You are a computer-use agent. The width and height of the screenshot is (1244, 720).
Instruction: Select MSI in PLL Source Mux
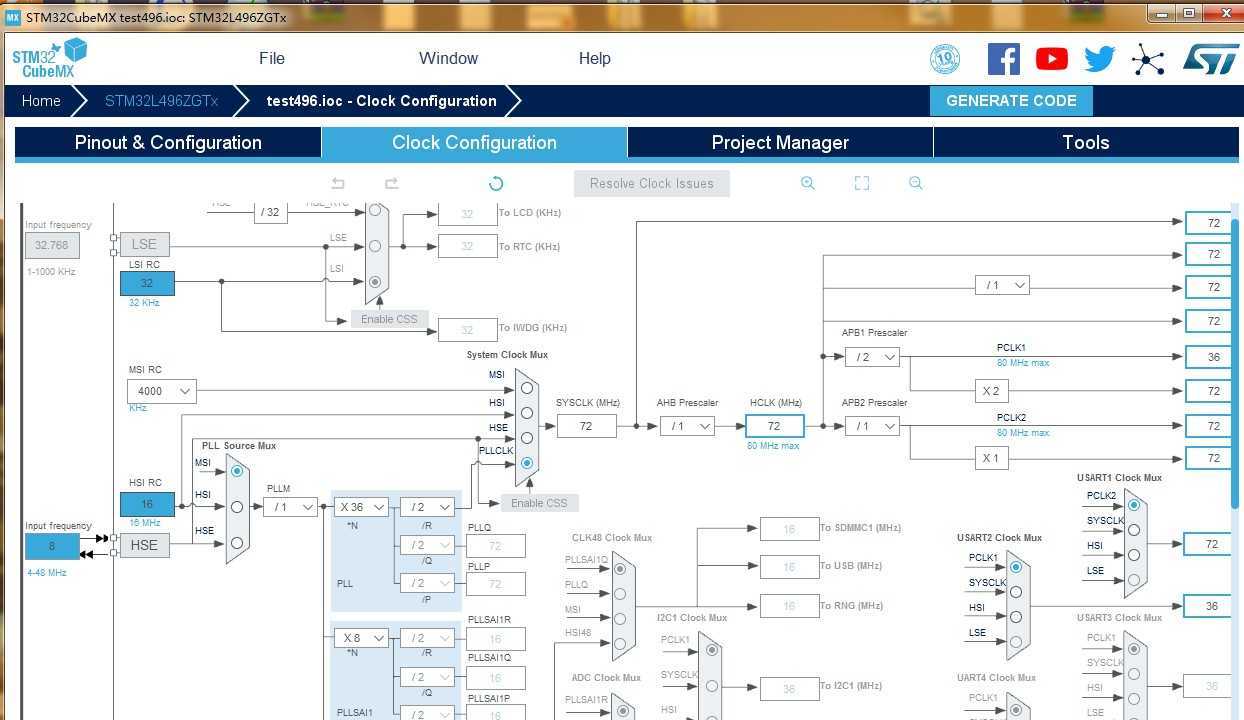(237, 470)
